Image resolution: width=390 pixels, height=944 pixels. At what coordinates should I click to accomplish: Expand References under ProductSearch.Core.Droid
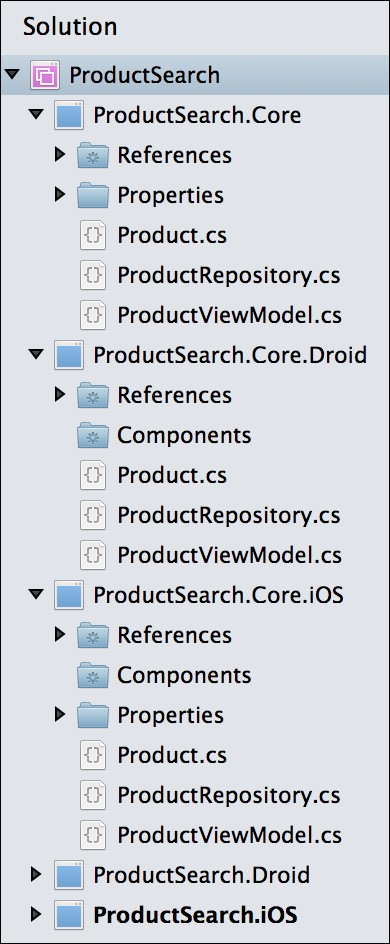click(x=60, y=394)
